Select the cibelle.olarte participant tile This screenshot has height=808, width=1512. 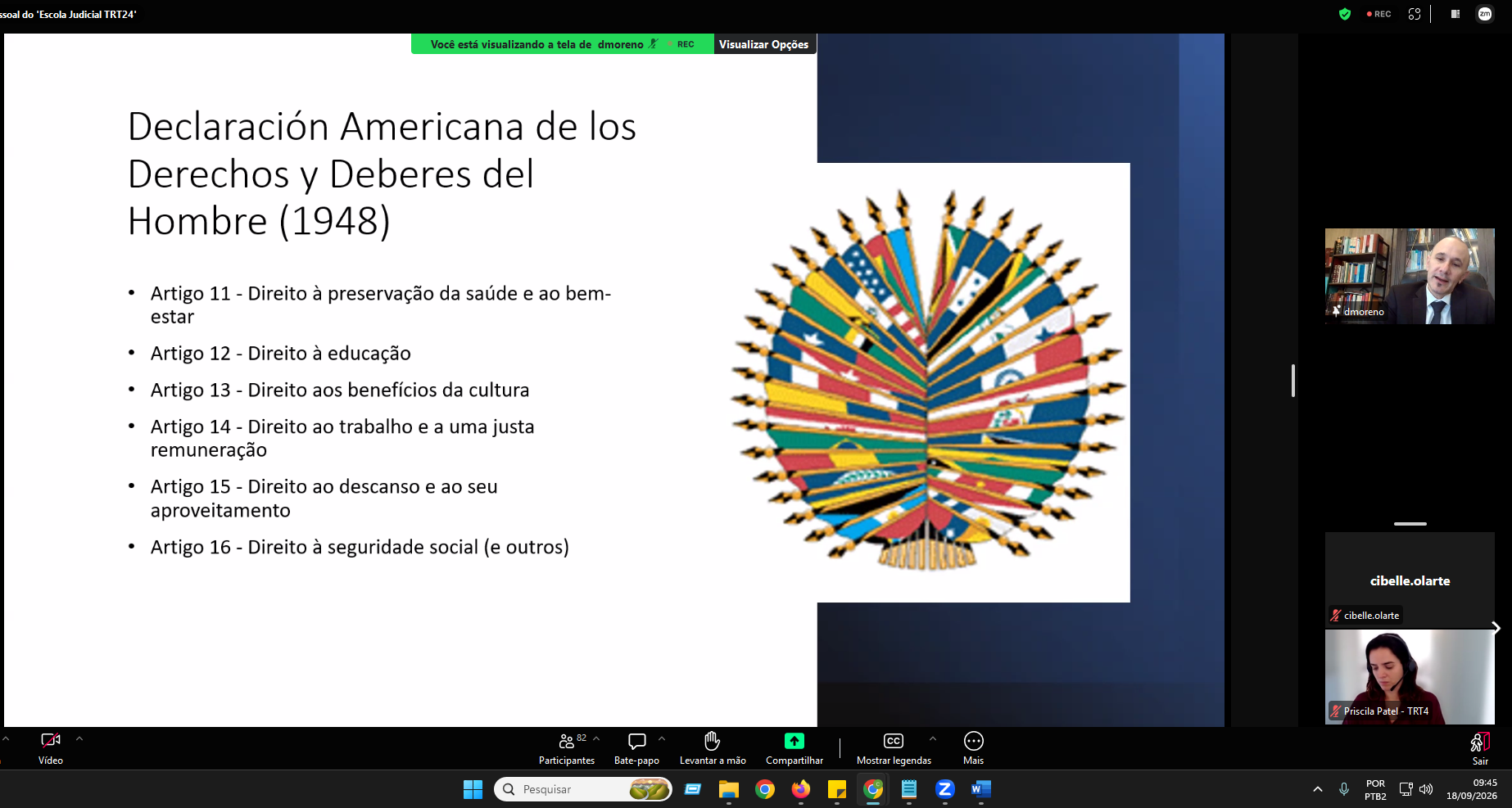[1410, 580]
